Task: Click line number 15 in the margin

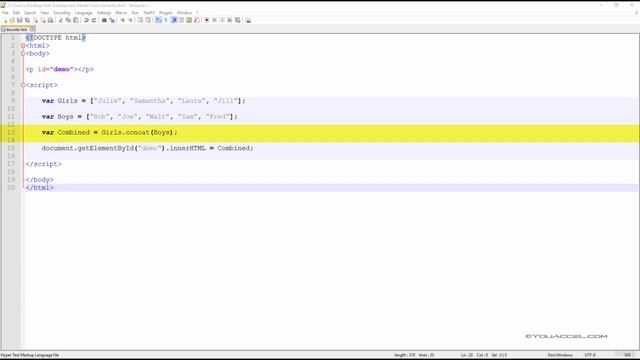Action: pos(11,148)
